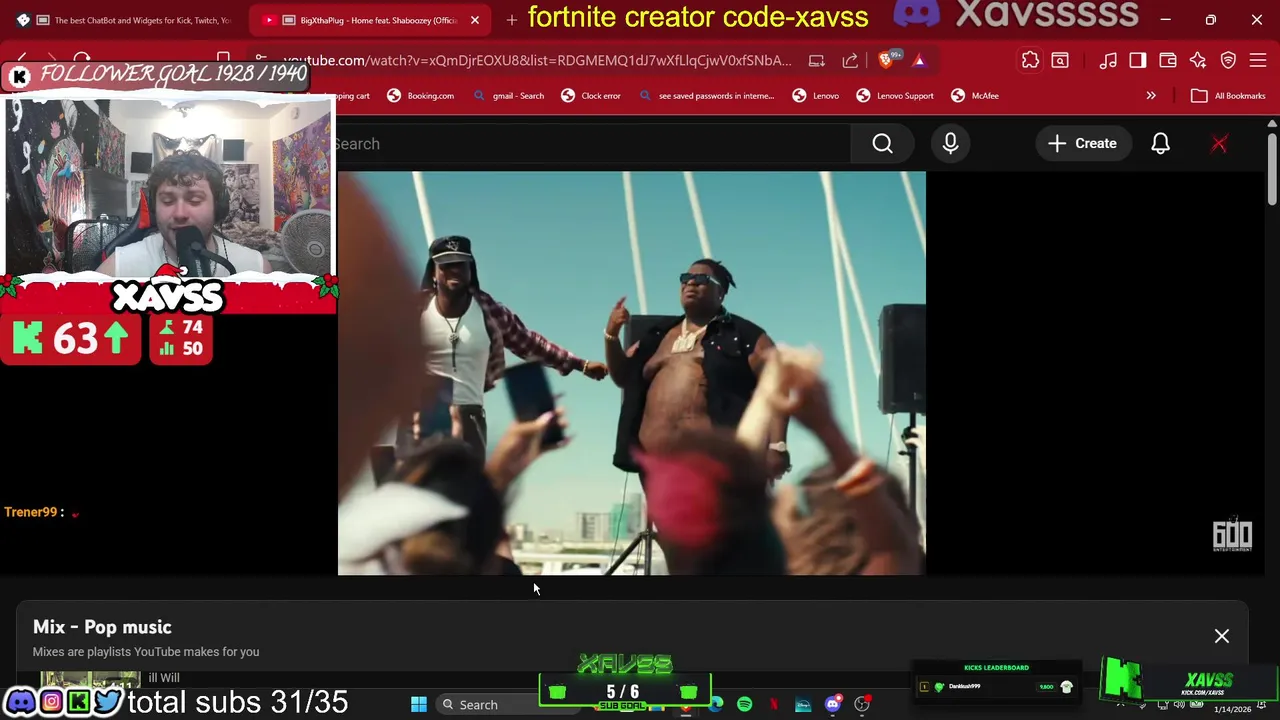Open the Windows Start button
The height and width of the screenshot is (720, 1280).
(x=419, y=705)
